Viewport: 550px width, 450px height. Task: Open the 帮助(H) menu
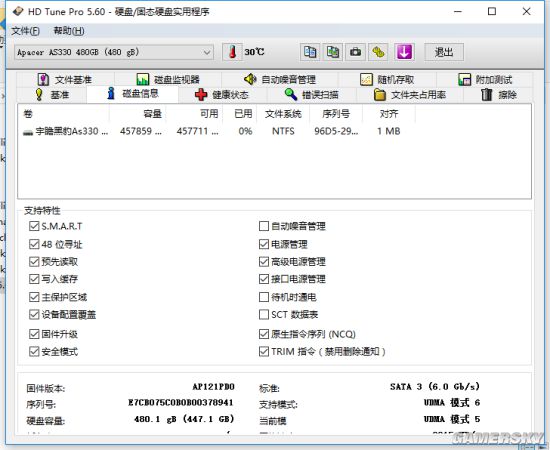pos(69,31)
